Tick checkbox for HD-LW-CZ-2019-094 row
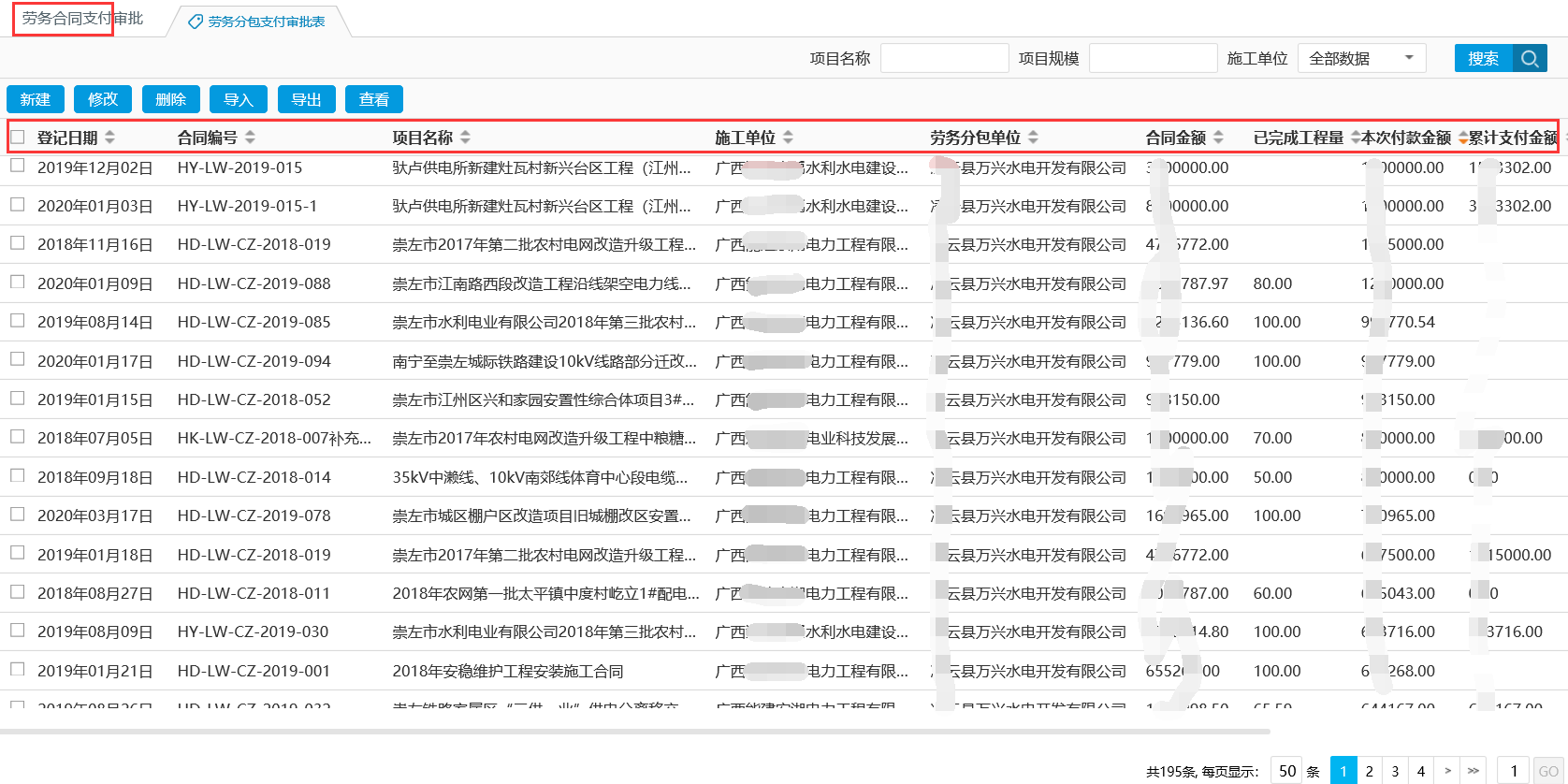 [x=18, y=359]
